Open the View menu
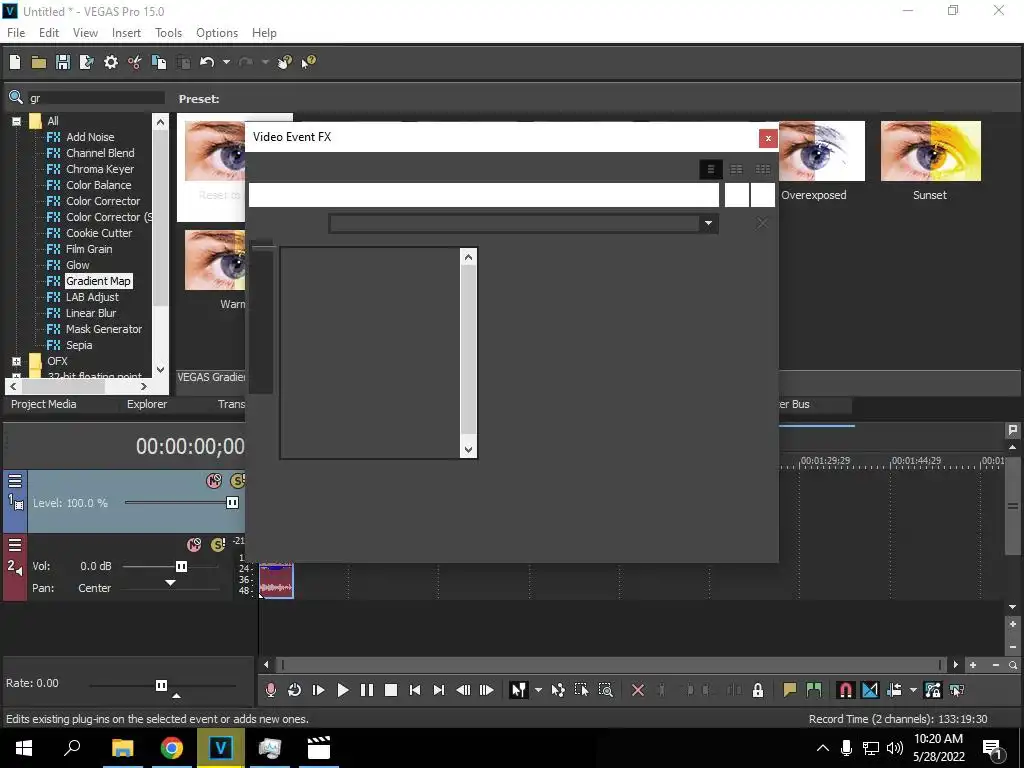Image resolution: width=1024 pixels, height=768 pixels. 86,33
